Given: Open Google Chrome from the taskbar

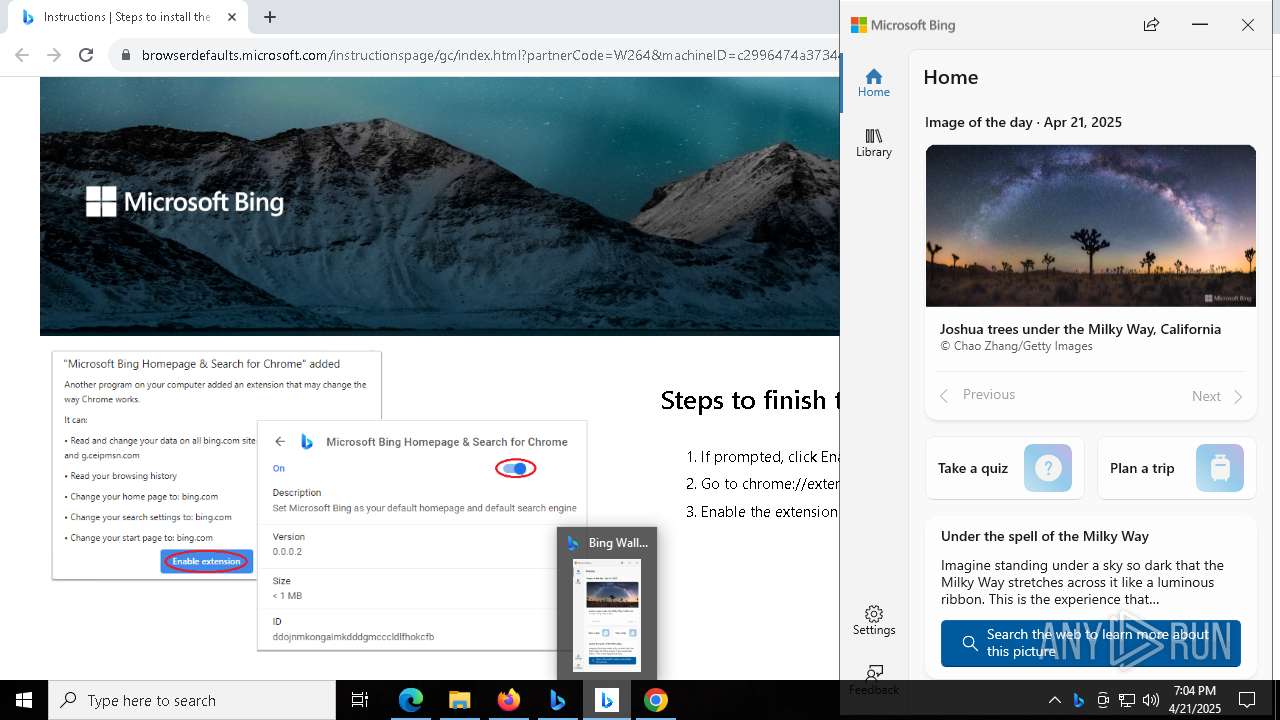Looking at the screenshot, I should (x=655, y=700).
